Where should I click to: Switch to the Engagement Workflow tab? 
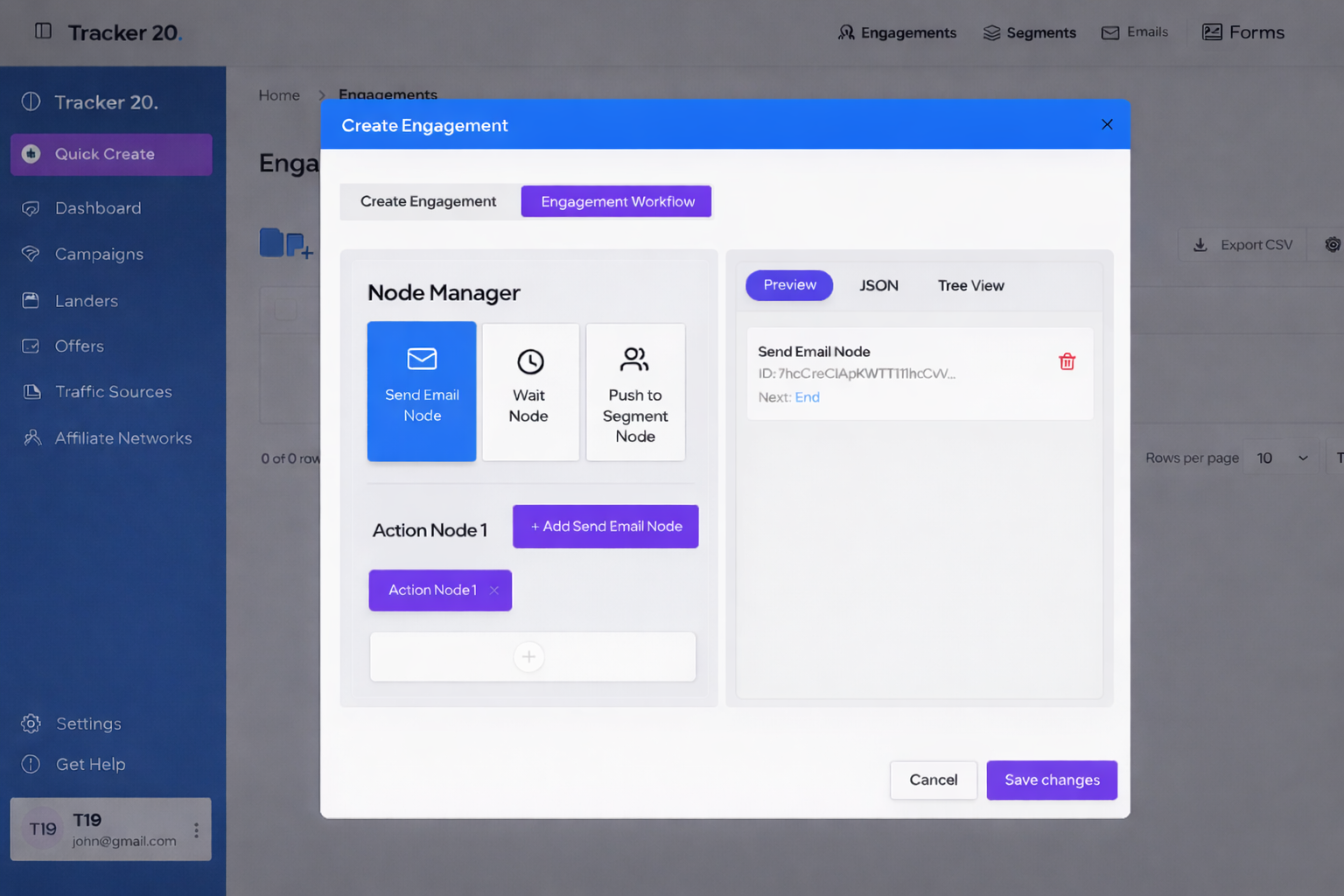click(617, 201)
